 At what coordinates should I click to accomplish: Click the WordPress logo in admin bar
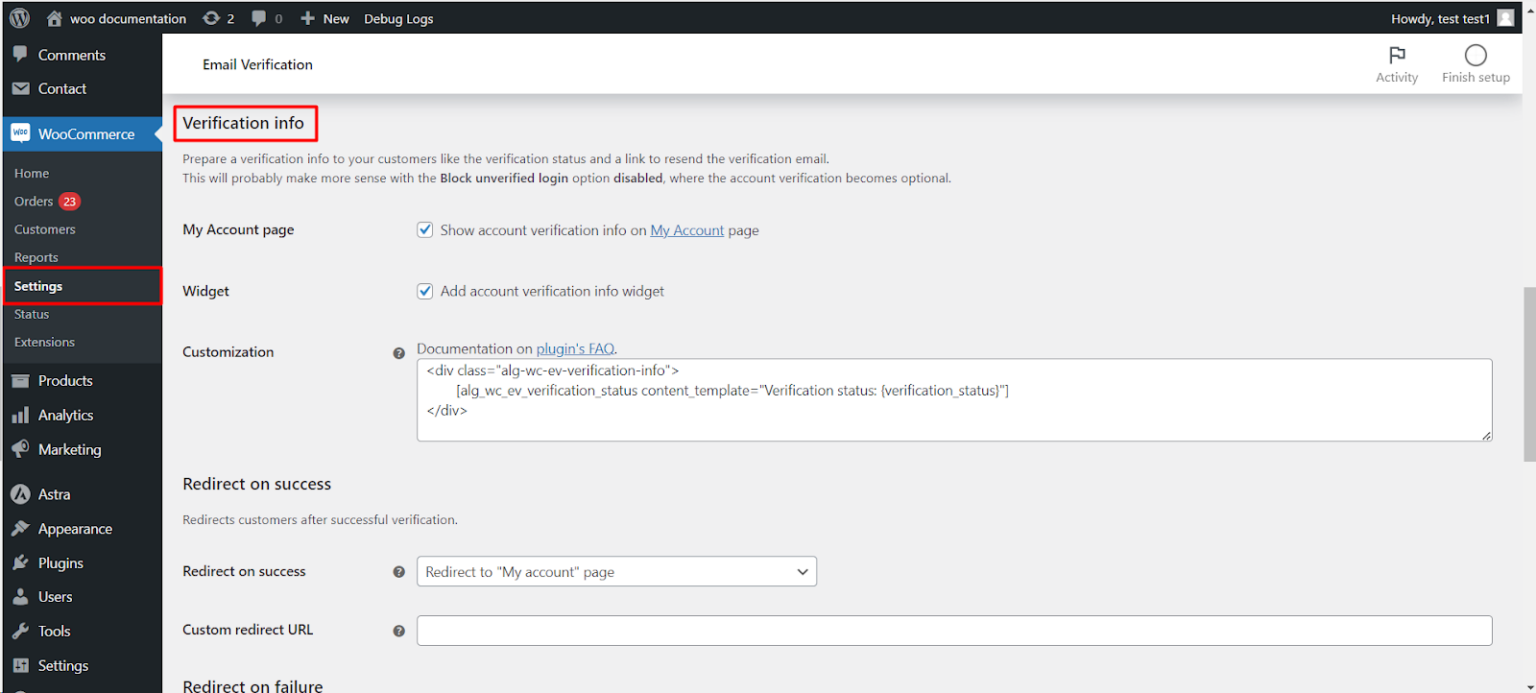click(x=18, y=17)
